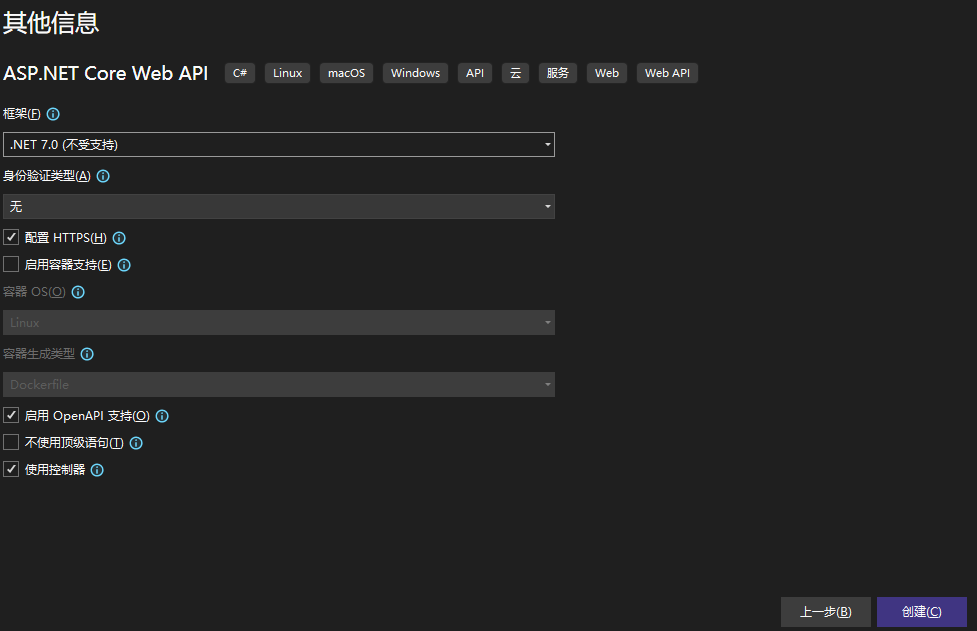Click the Windows tag

click(415, 73)
